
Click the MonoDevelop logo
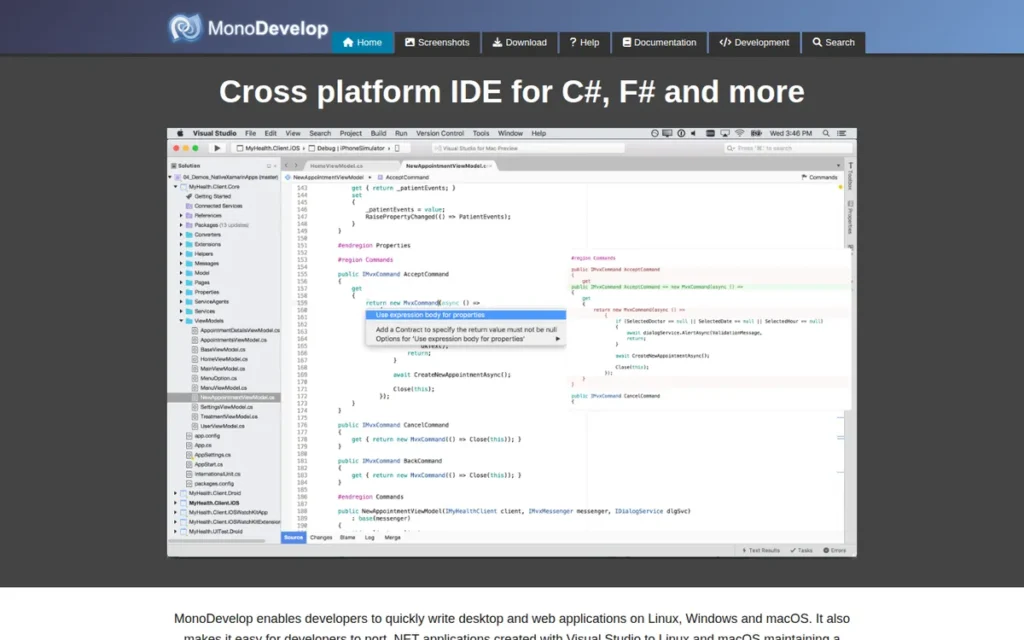(248, 28)
